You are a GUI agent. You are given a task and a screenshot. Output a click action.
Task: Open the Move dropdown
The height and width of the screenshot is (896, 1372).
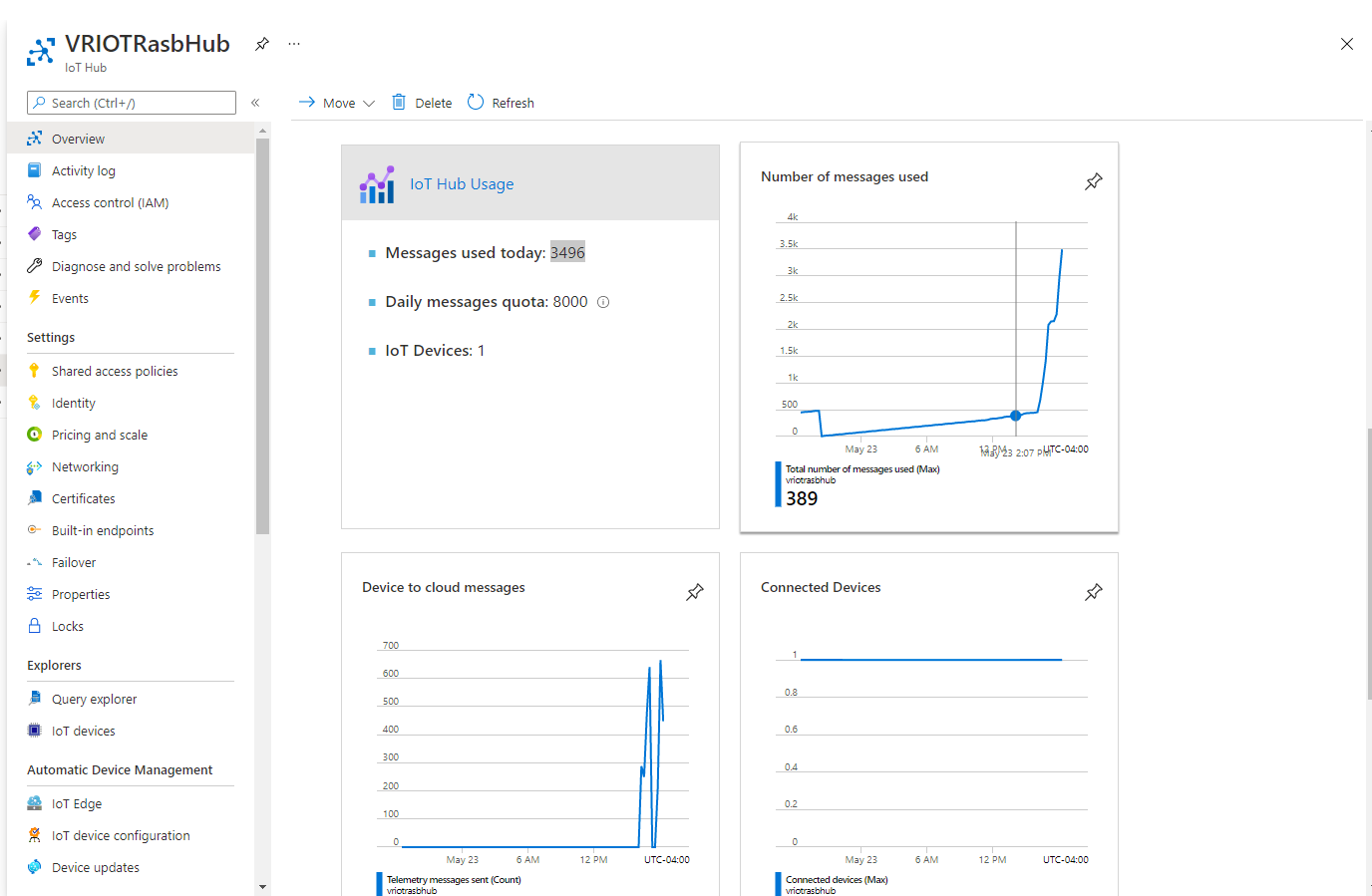(337, 103)
